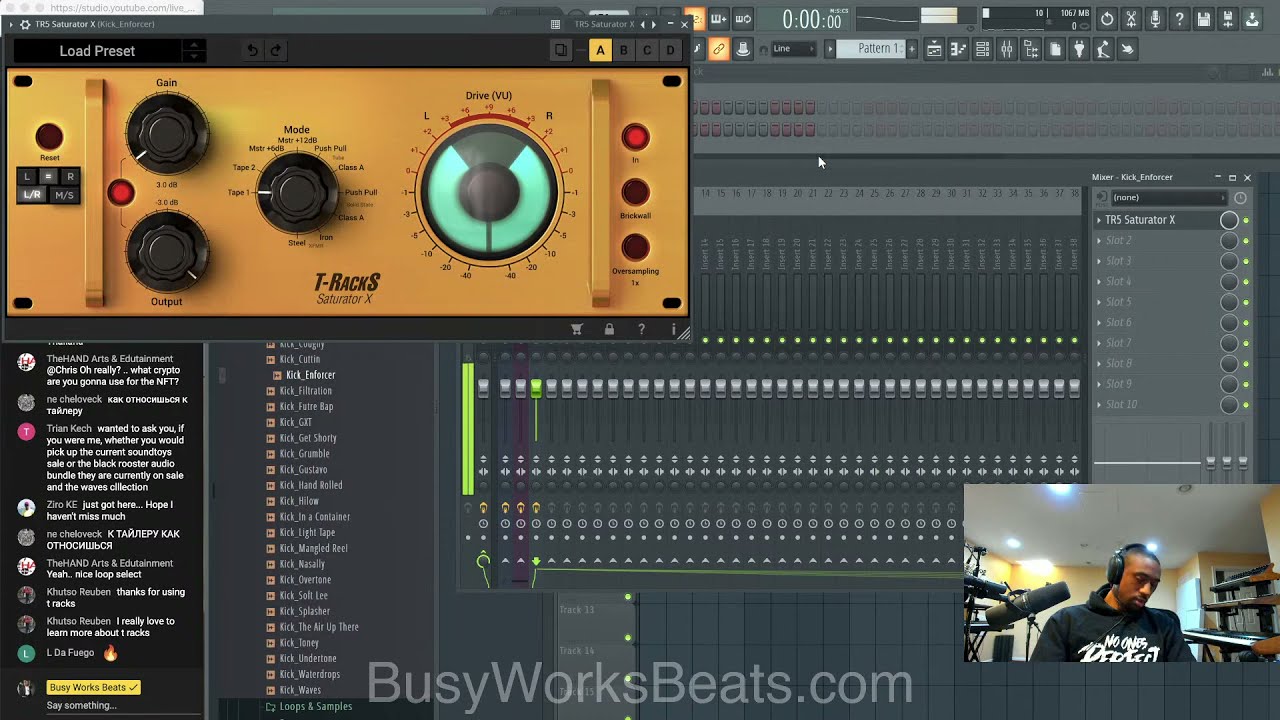Screen dimensions: 1280x720
Task: Click the project info page icon in toolbar
Action: pyautogui.click(x=1055, y=49)
